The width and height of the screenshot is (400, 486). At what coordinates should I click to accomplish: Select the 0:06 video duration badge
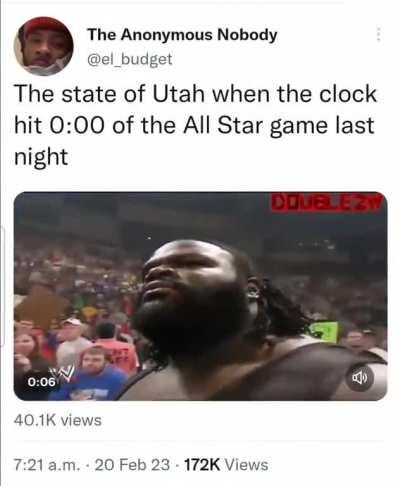41,382
